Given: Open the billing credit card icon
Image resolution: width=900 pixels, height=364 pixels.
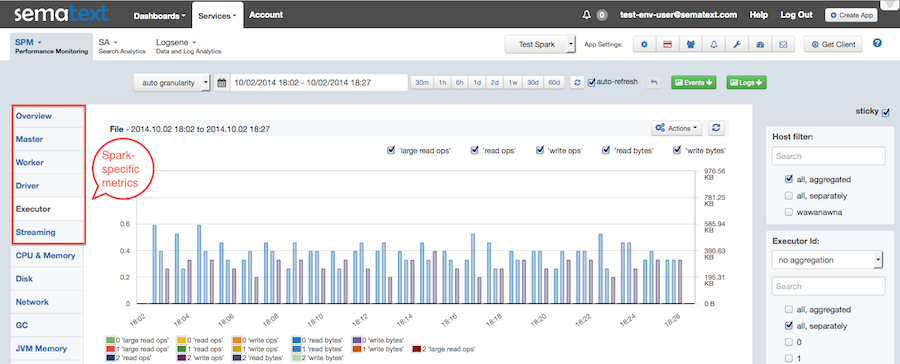Looking at the screenshot, I should coord(668,45).
